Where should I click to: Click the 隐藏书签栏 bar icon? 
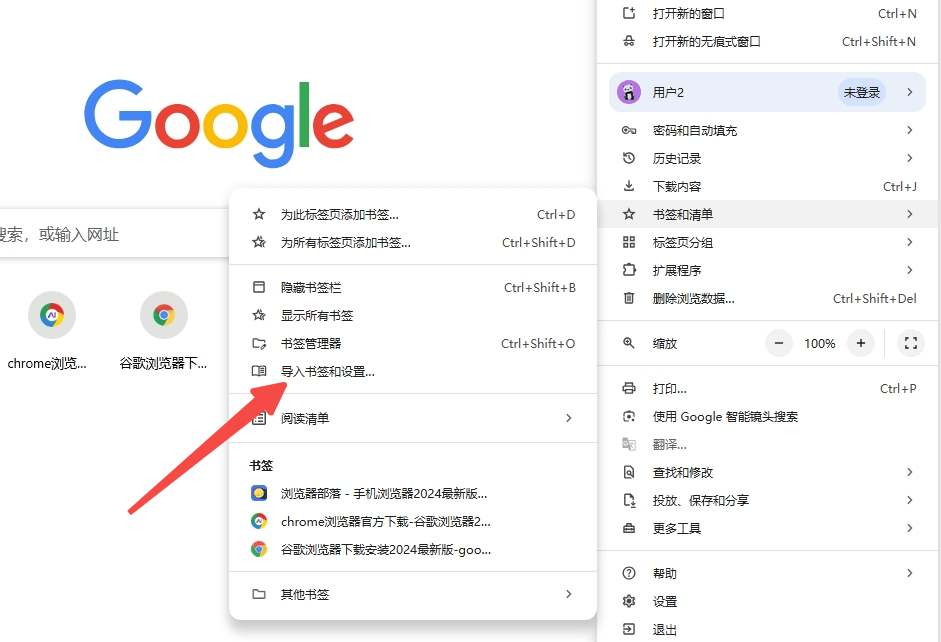pos(259,287)
